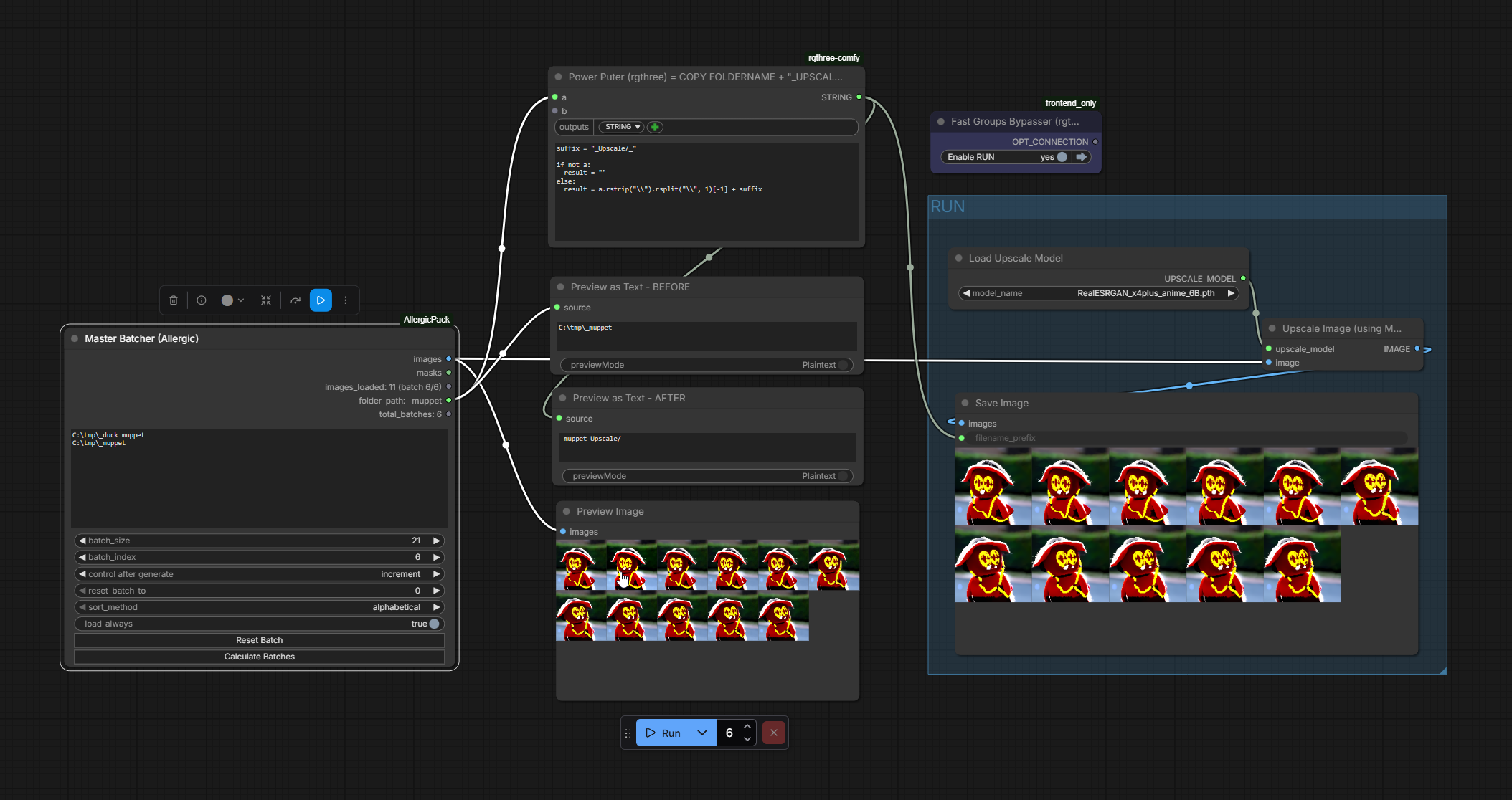Collapse the Power Puter node via title dot

tap(558, 77)
